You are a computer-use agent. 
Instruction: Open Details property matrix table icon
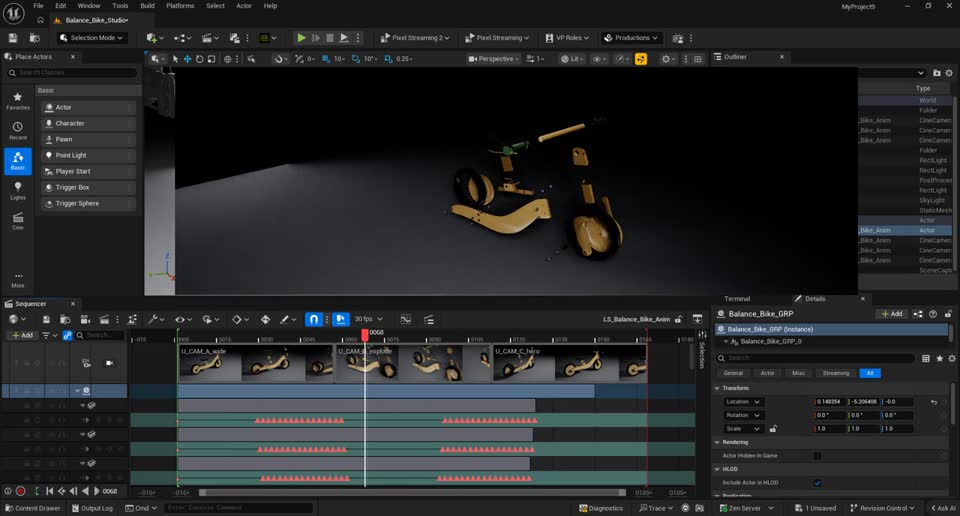[x=926, y=358]
